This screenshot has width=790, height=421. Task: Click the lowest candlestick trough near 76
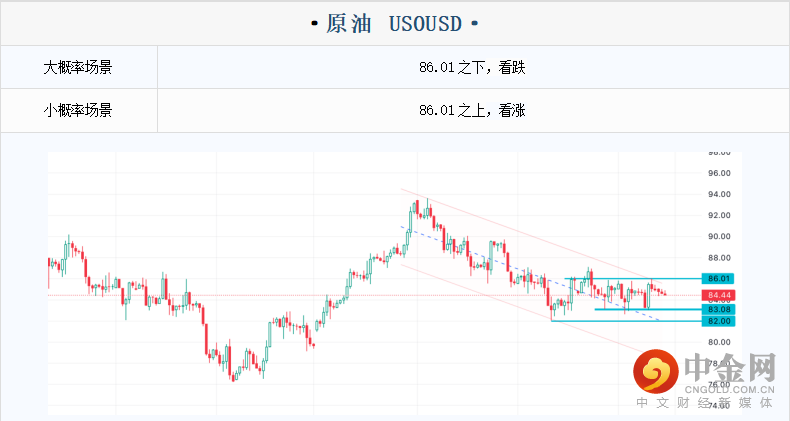234,378
